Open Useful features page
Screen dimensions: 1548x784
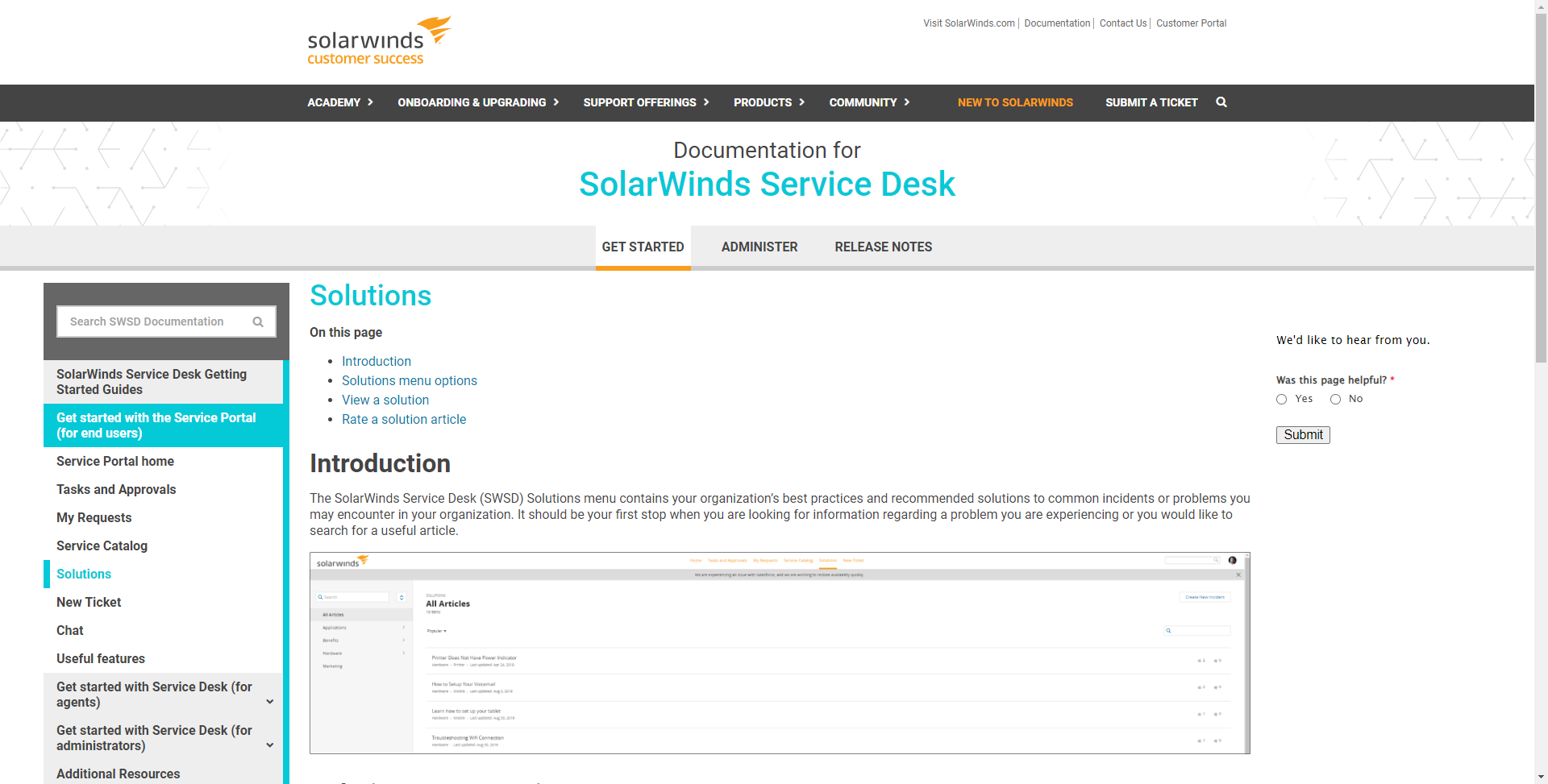pyautogui.click(x=101, y=659)
